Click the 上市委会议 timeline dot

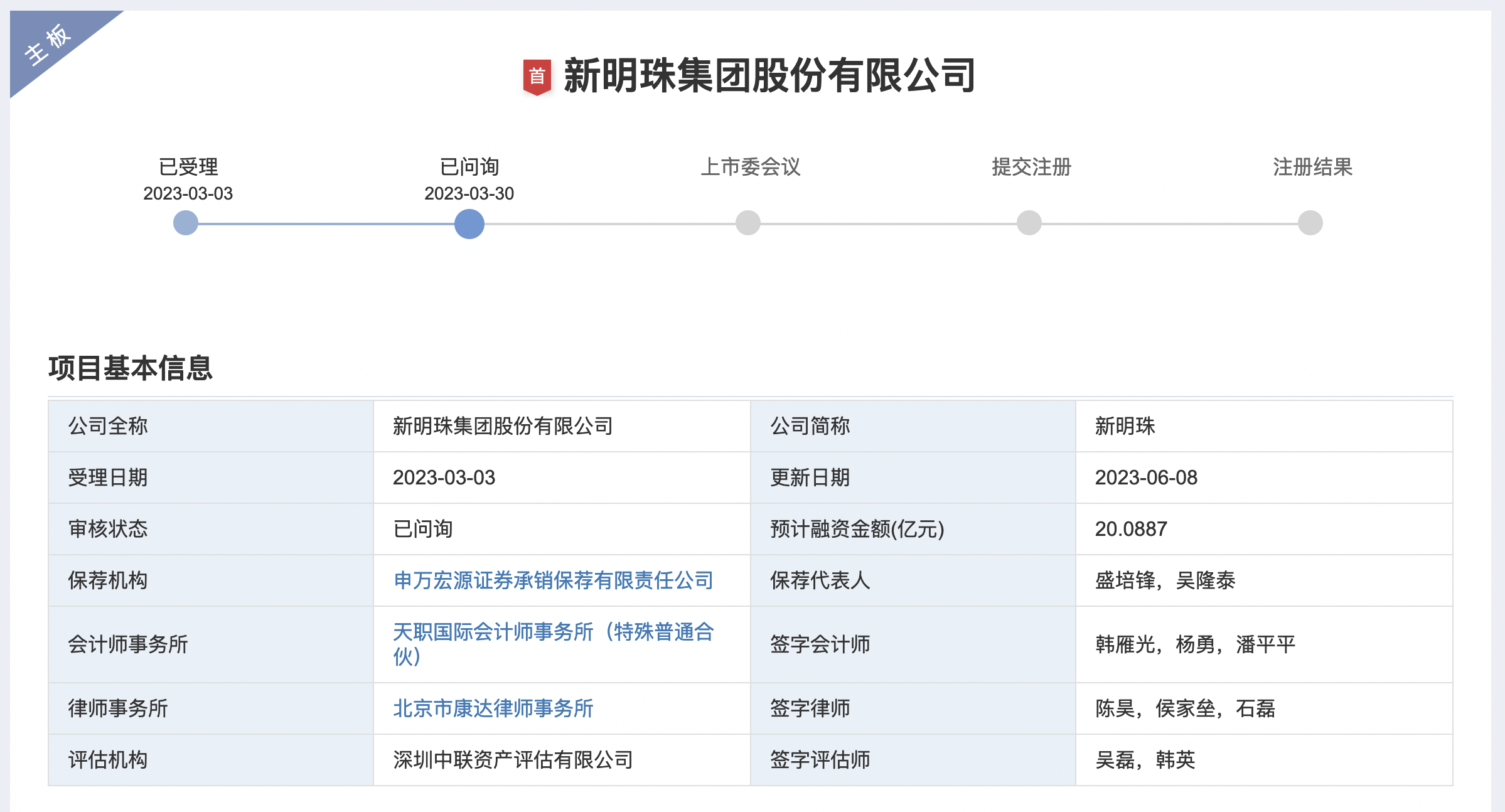(747, 223)
